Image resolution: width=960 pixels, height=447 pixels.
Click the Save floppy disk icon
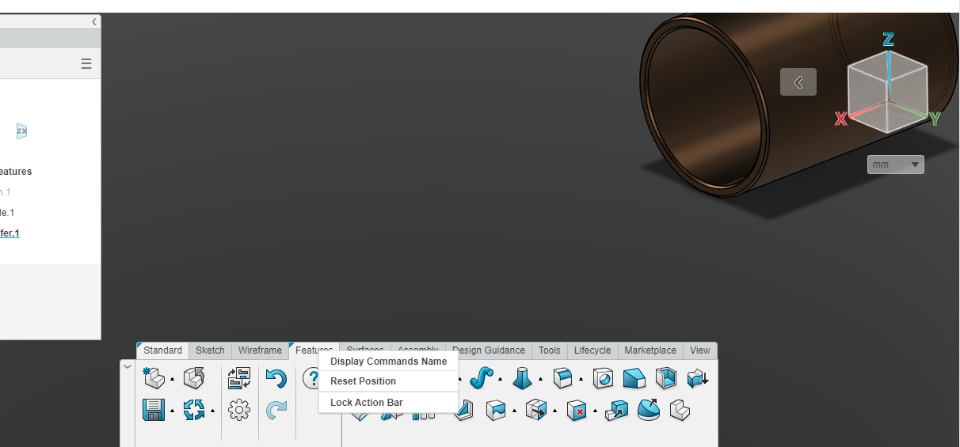click(153, 410)
